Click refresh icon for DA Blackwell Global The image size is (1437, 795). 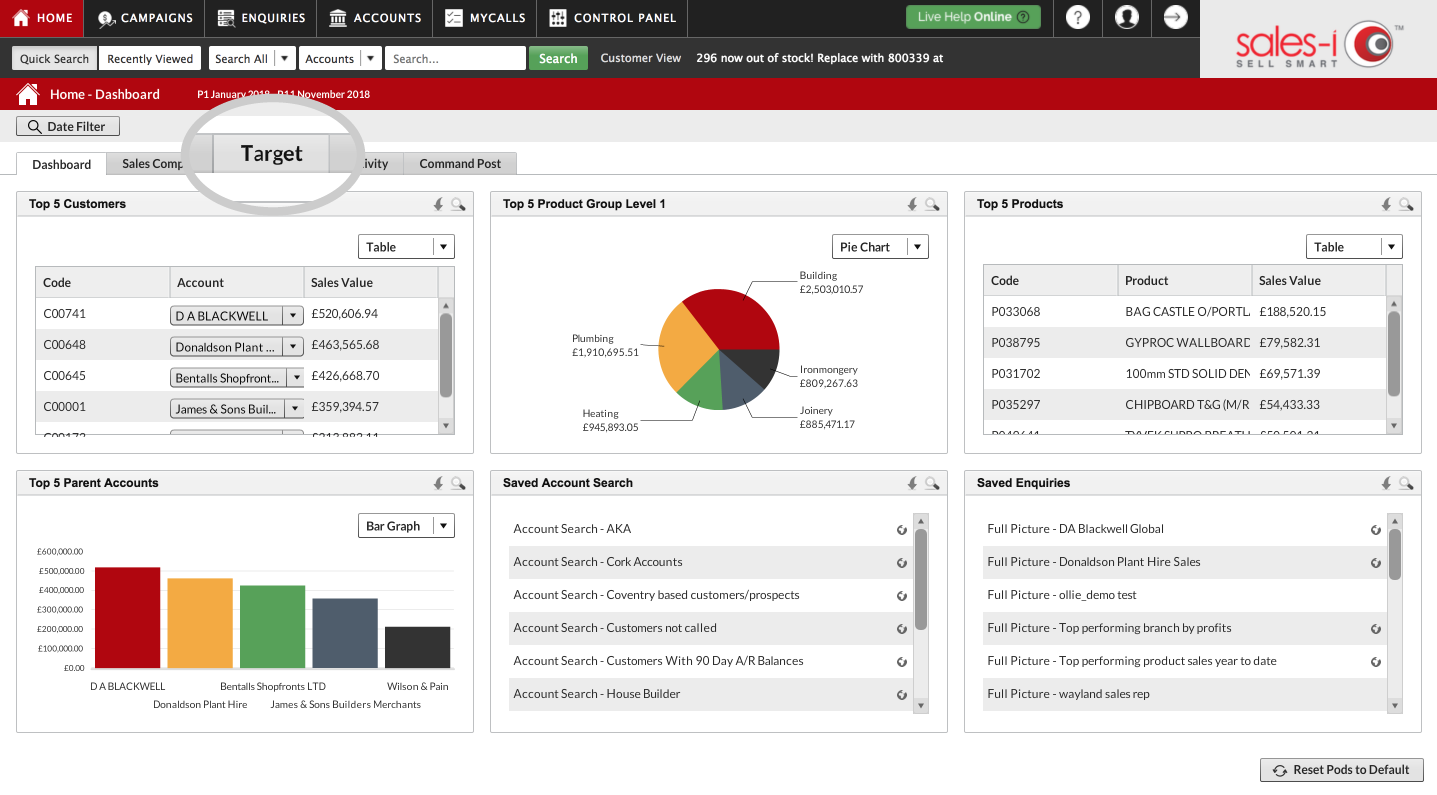pyautogui.click(x=1376, y=530)
